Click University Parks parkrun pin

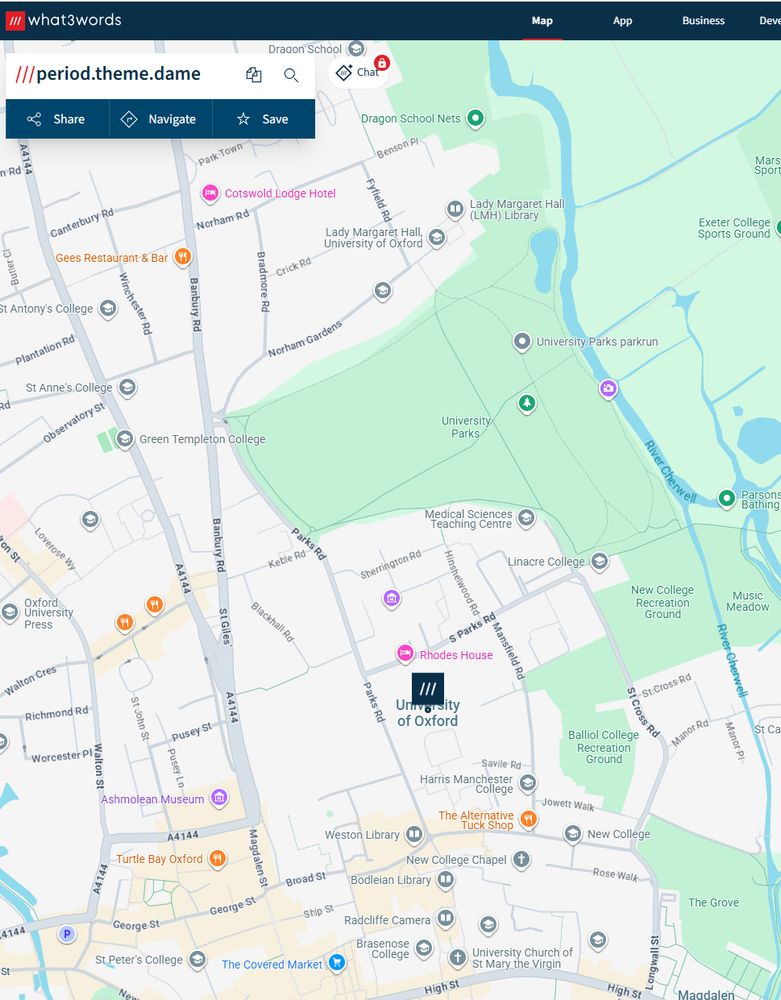pyautogui.click(x=522, y=342)
